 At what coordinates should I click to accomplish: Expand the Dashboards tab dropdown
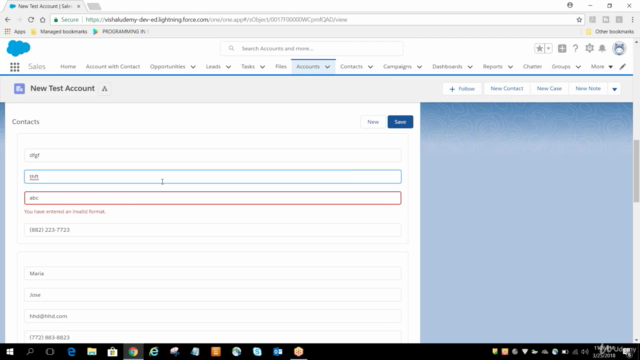tap(470, 67)
